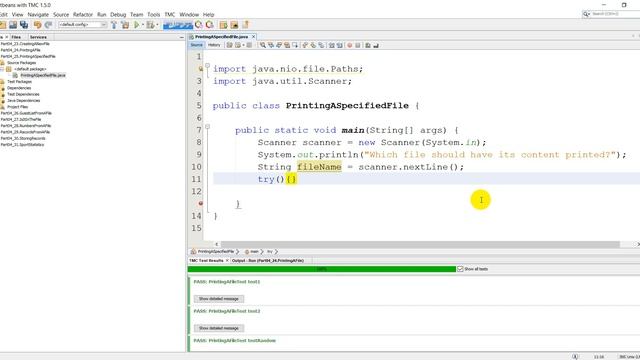
Task: Open the Debug Project dropdown arrow
Action: click(157, 25)
